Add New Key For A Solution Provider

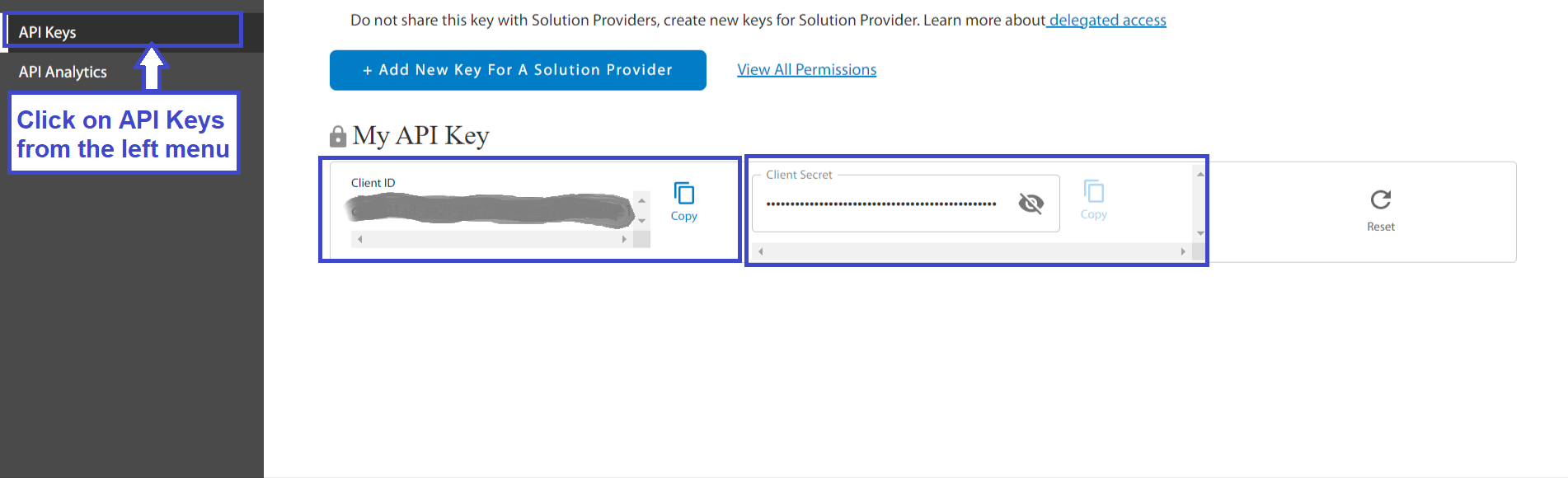coord(518,70)
